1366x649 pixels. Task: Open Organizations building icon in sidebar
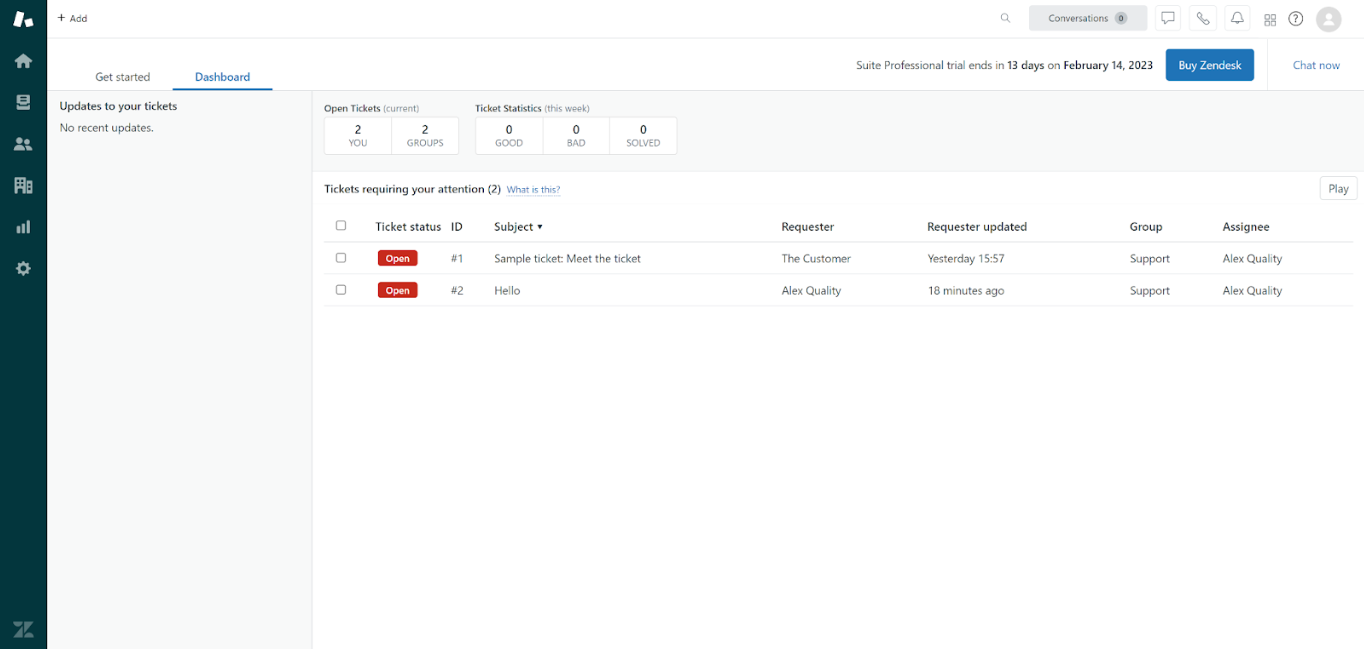click(23, 185)
